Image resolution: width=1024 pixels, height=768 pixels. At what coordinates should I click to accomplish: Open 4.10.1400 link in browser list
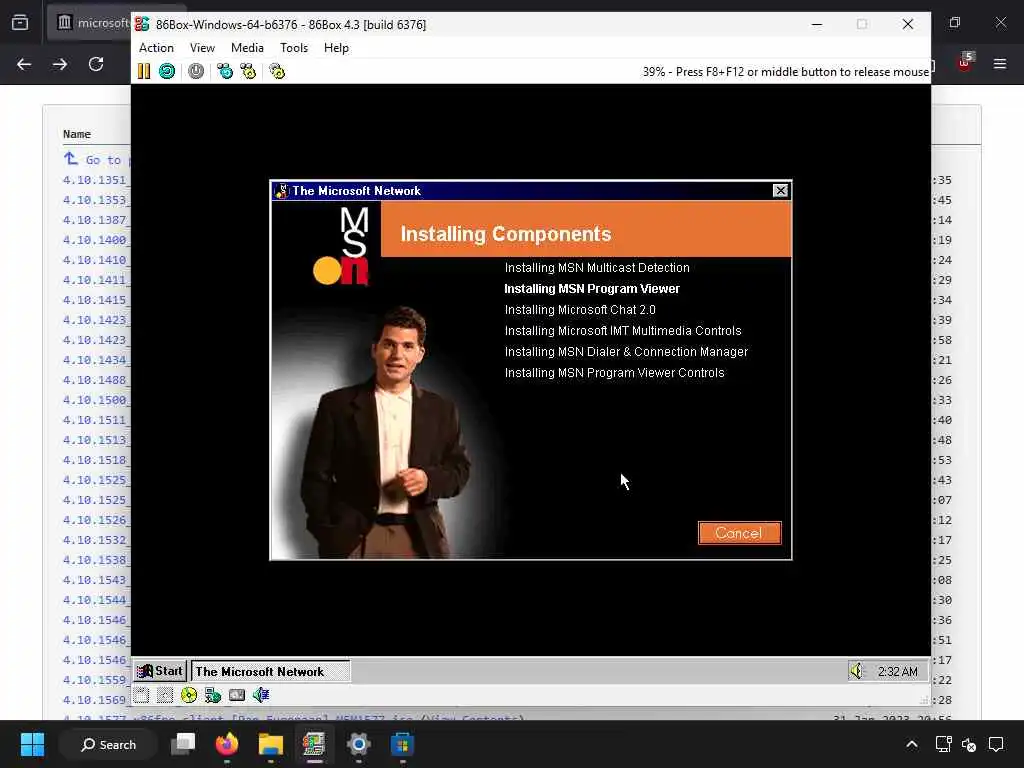96,240
